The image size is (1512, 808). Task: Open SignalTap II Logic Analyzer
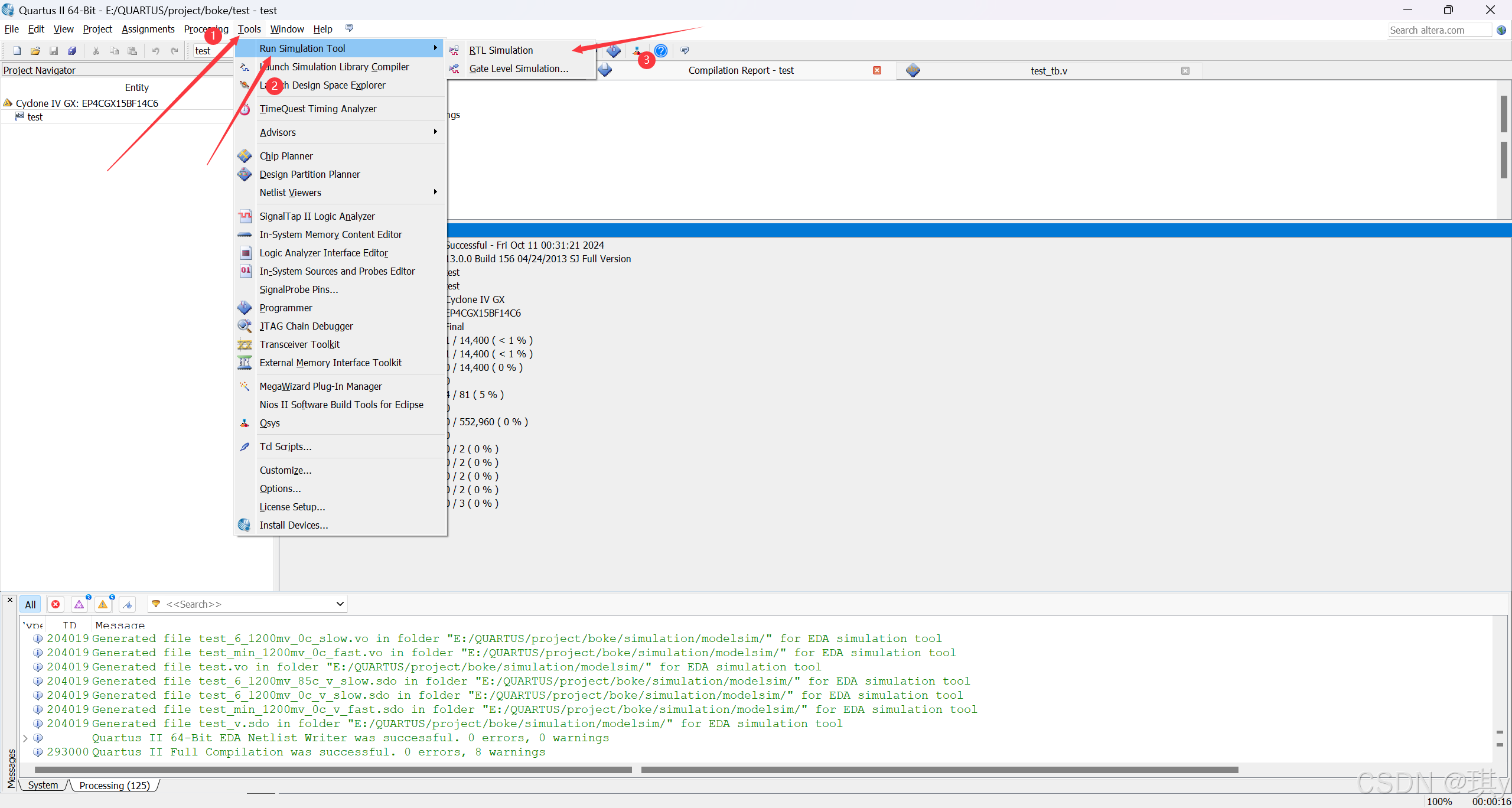[x=317, y=216]
